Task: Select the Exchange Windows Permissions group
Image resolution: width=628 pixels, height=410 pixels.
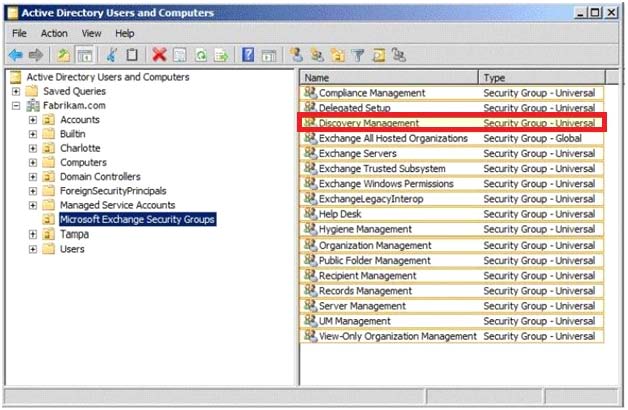Action: [x=452, y=184]
